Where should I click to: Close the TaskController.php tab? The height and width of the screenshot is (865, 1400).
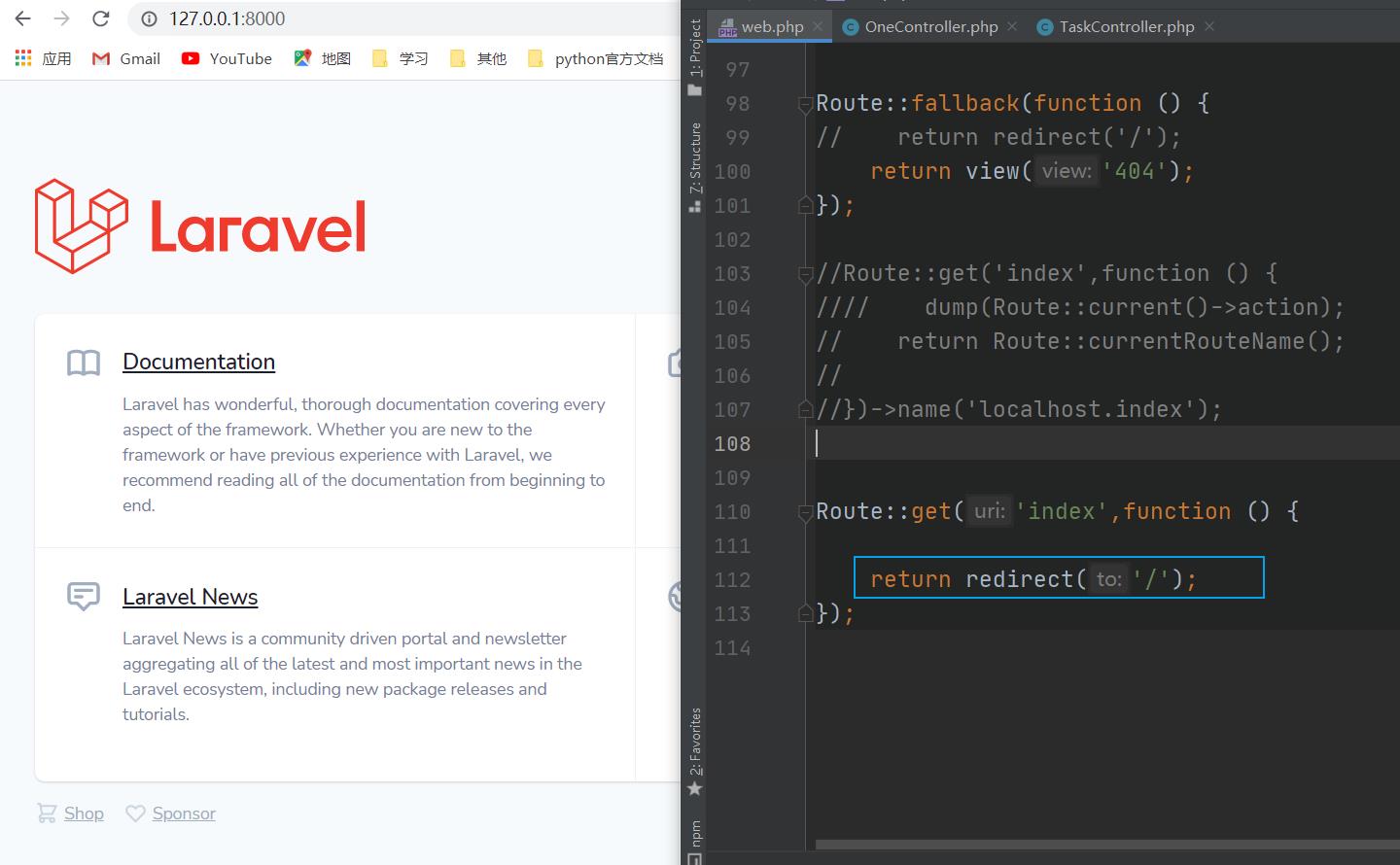coord(1209,26)
